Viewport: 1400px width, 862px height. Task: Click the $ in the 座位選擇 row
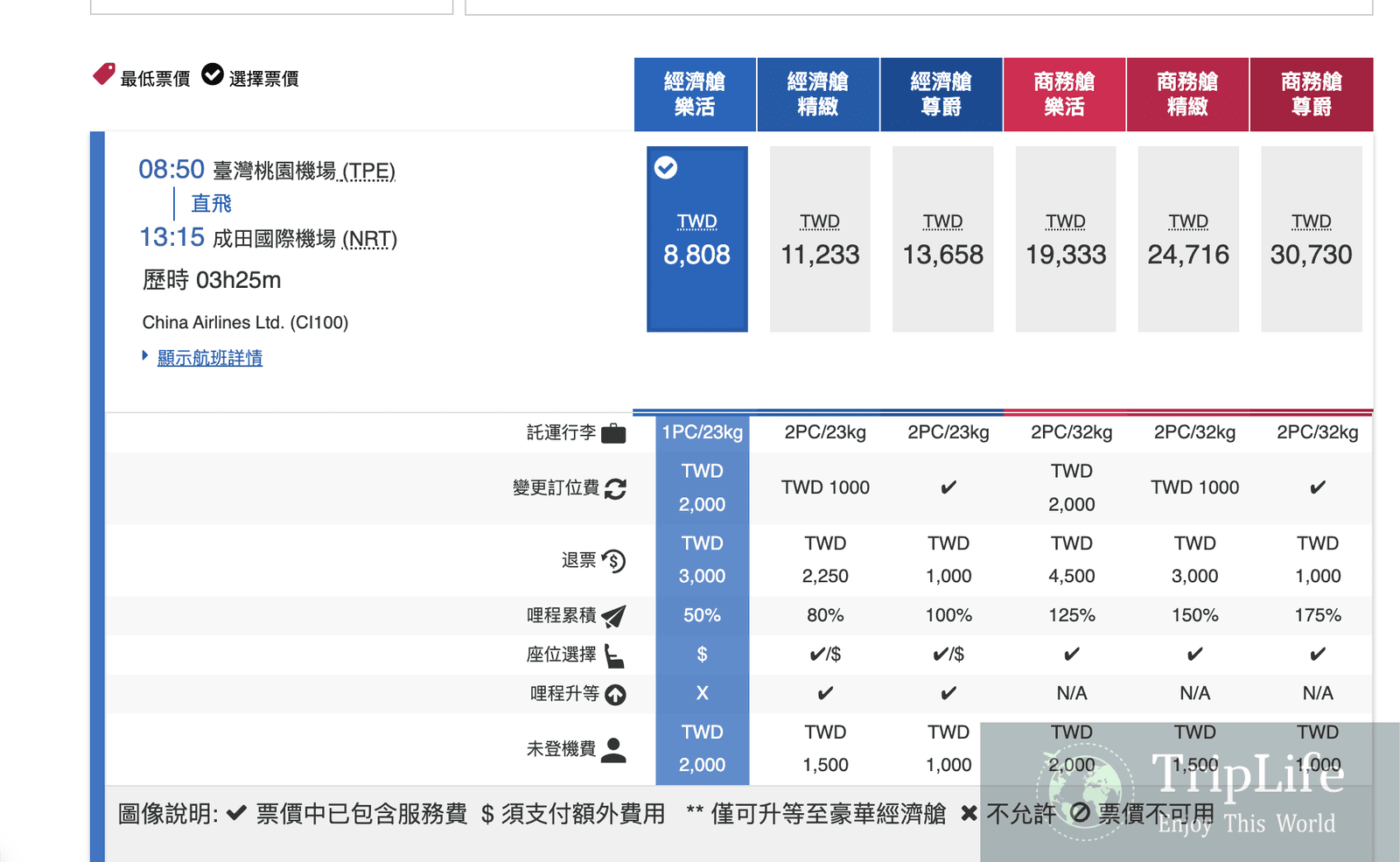[x=702, y=655]
